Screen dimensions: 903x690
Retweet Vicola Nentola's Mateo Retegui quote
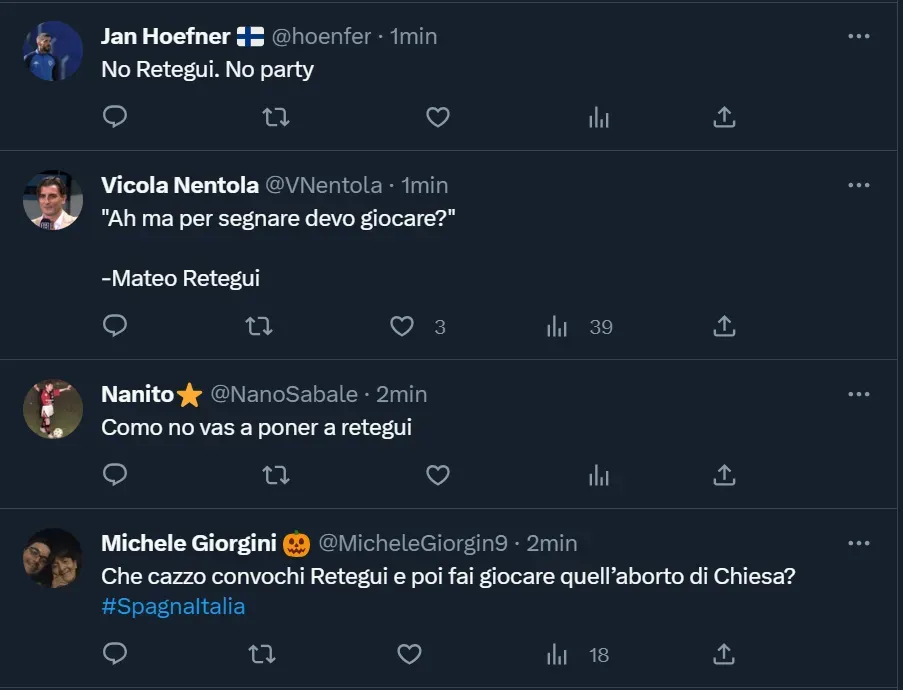259,326
